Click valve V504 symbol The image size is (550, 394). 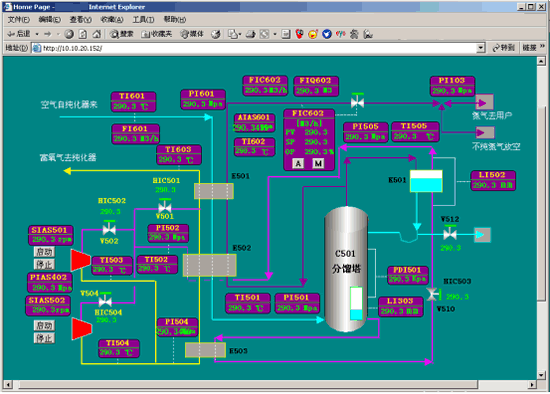tap(105, 299)
